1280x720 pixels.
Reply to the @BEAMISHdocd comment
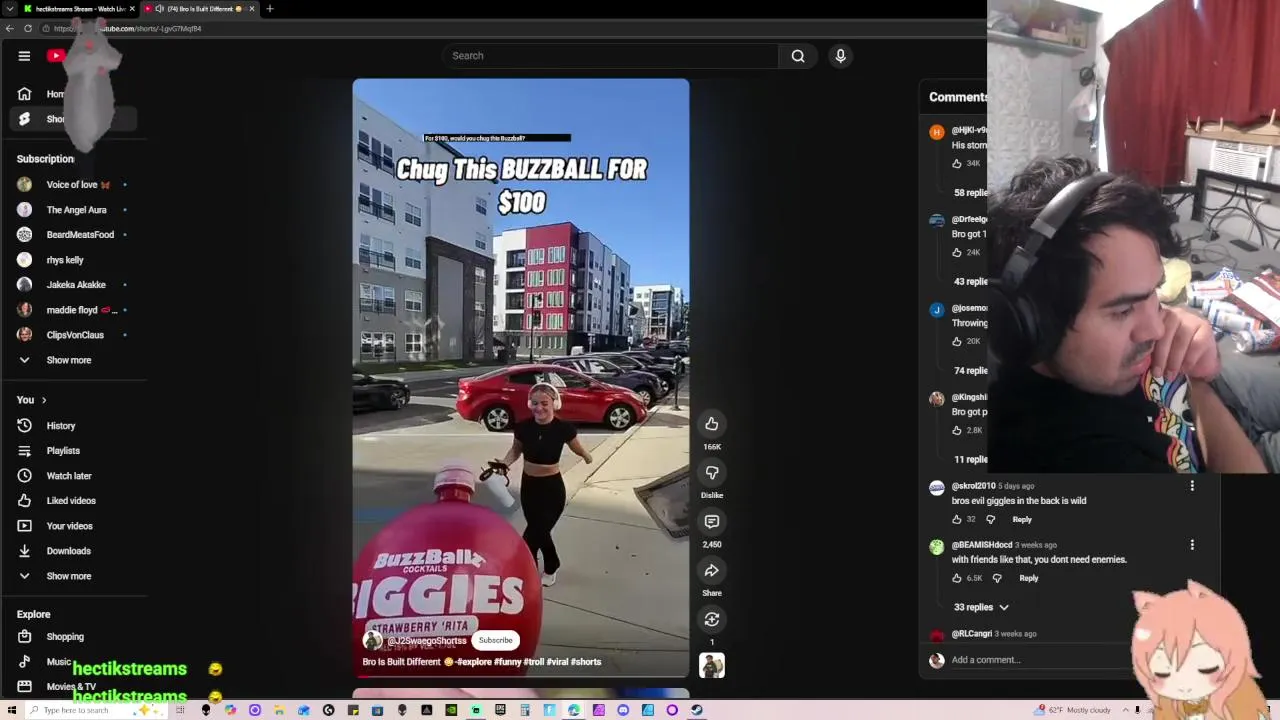[x=1028, y=578]
